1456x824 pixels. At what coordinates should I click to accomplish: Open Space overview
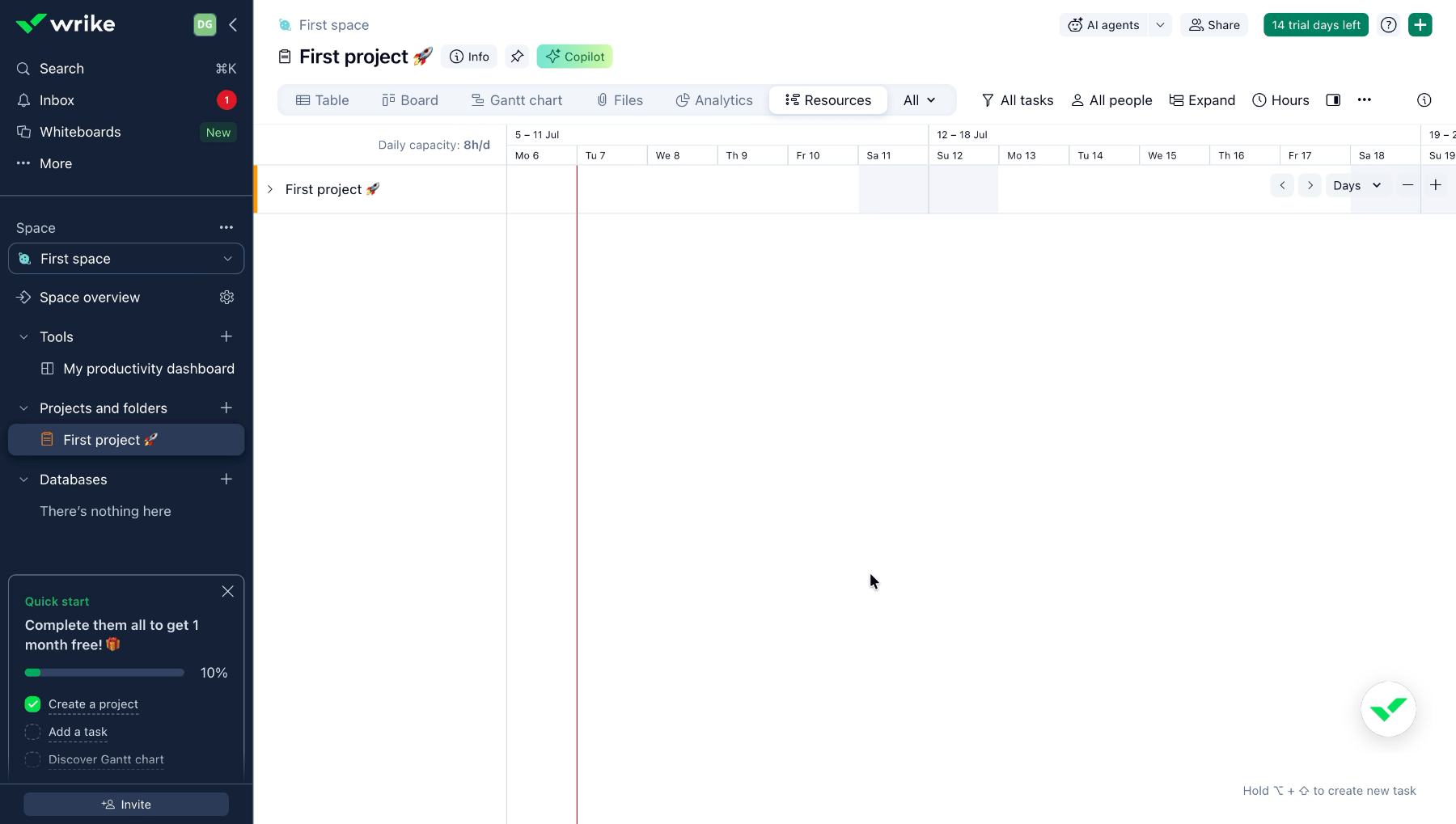coord(90,298)
